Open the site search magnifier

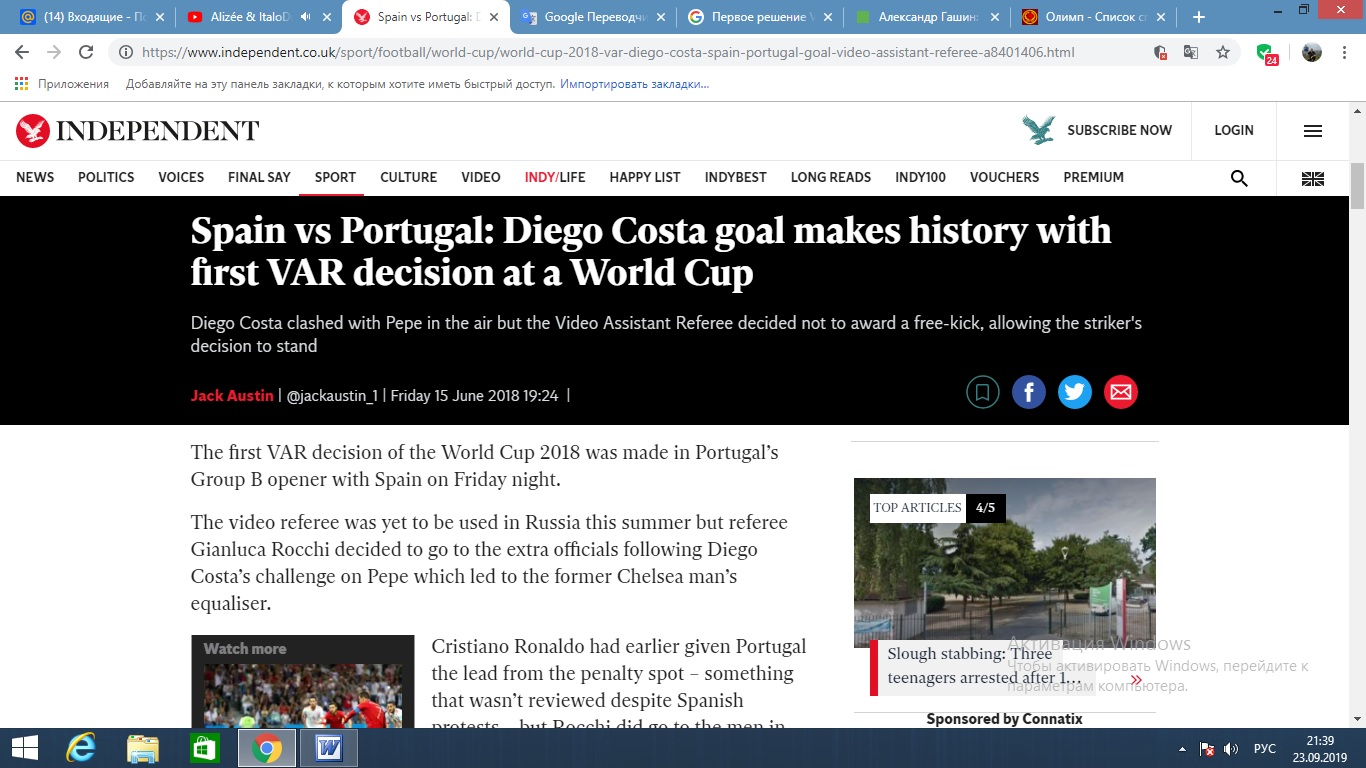(1239, 178)
